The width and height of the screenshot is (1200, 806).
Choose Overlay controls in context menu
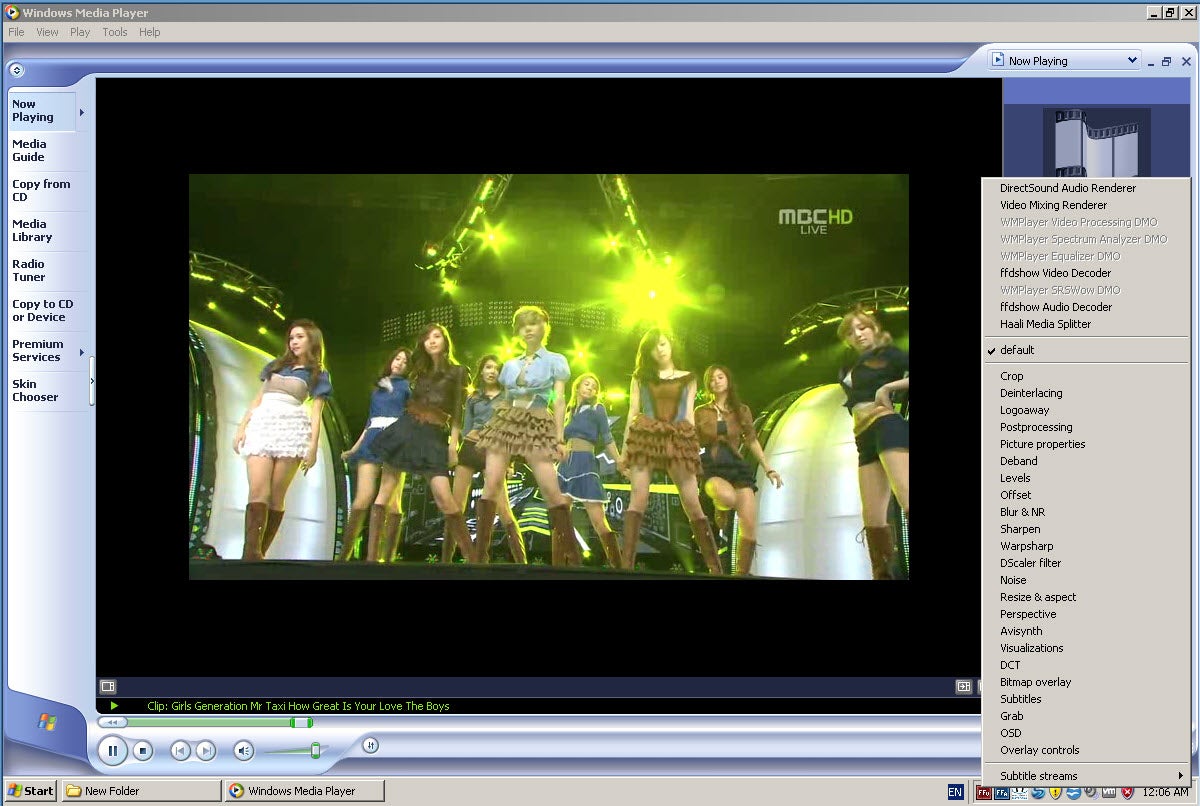(x=1086, y=750)
